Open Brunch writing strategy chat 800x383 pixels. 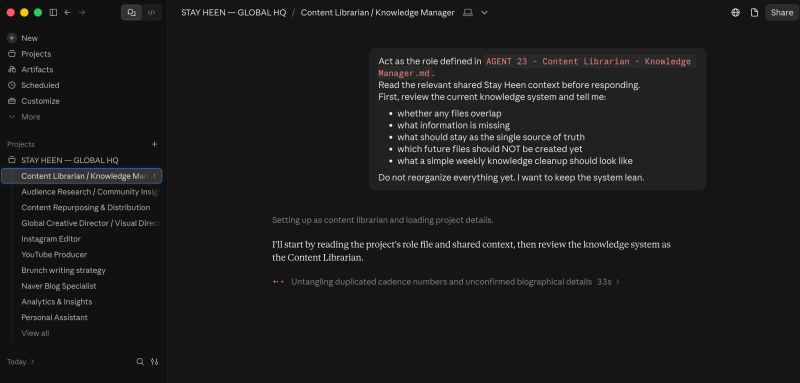coord(63,271)
